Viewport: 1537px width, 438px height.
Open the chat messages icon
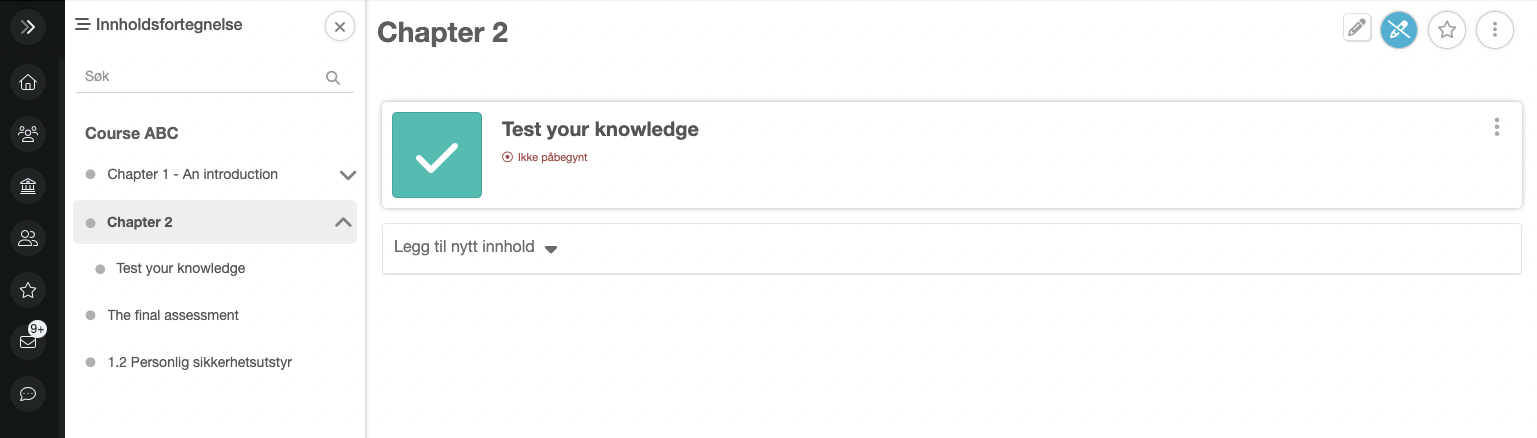[28, 394]
